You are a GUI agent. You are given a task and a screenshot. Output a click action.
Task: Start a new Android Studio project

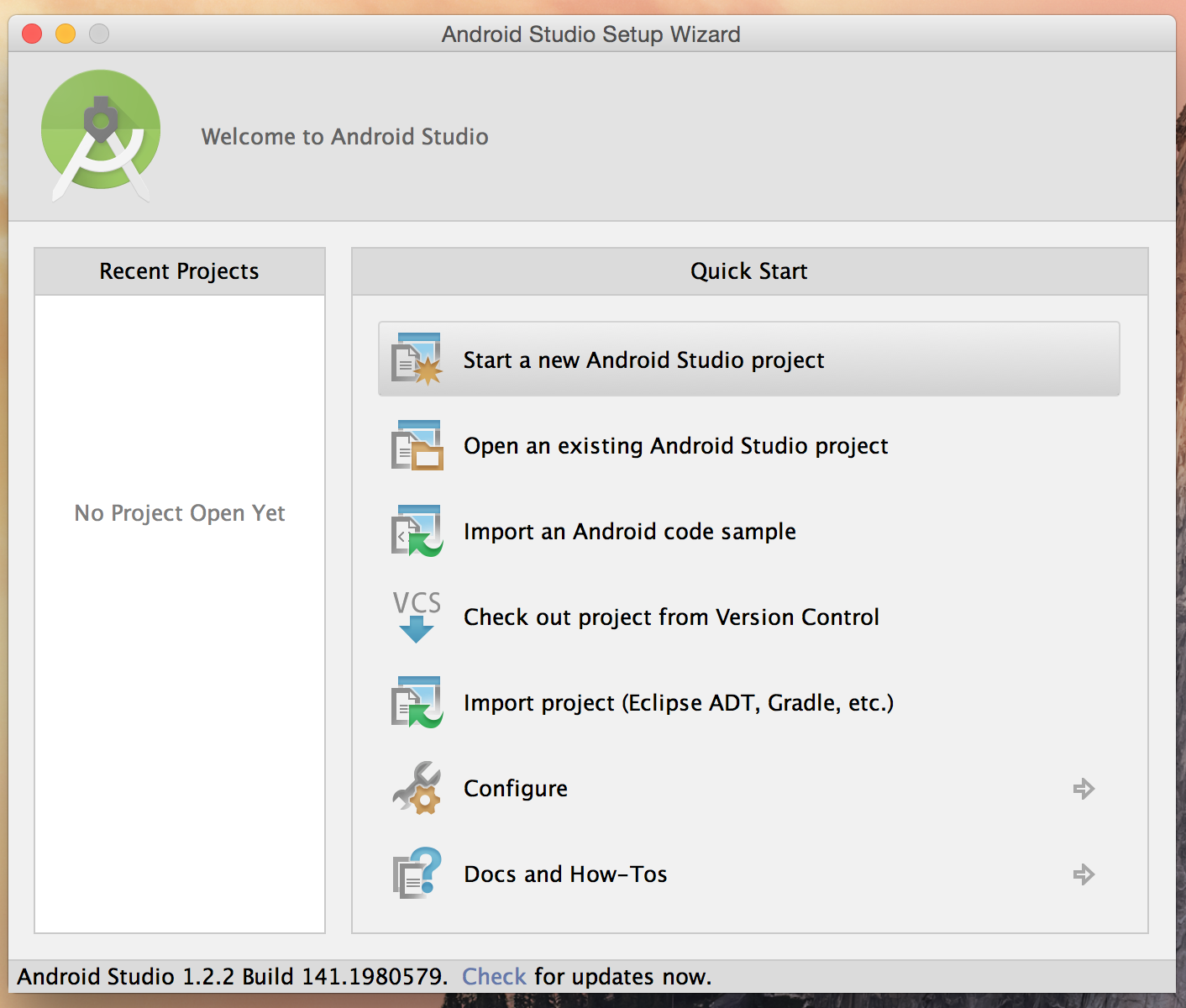749,359
